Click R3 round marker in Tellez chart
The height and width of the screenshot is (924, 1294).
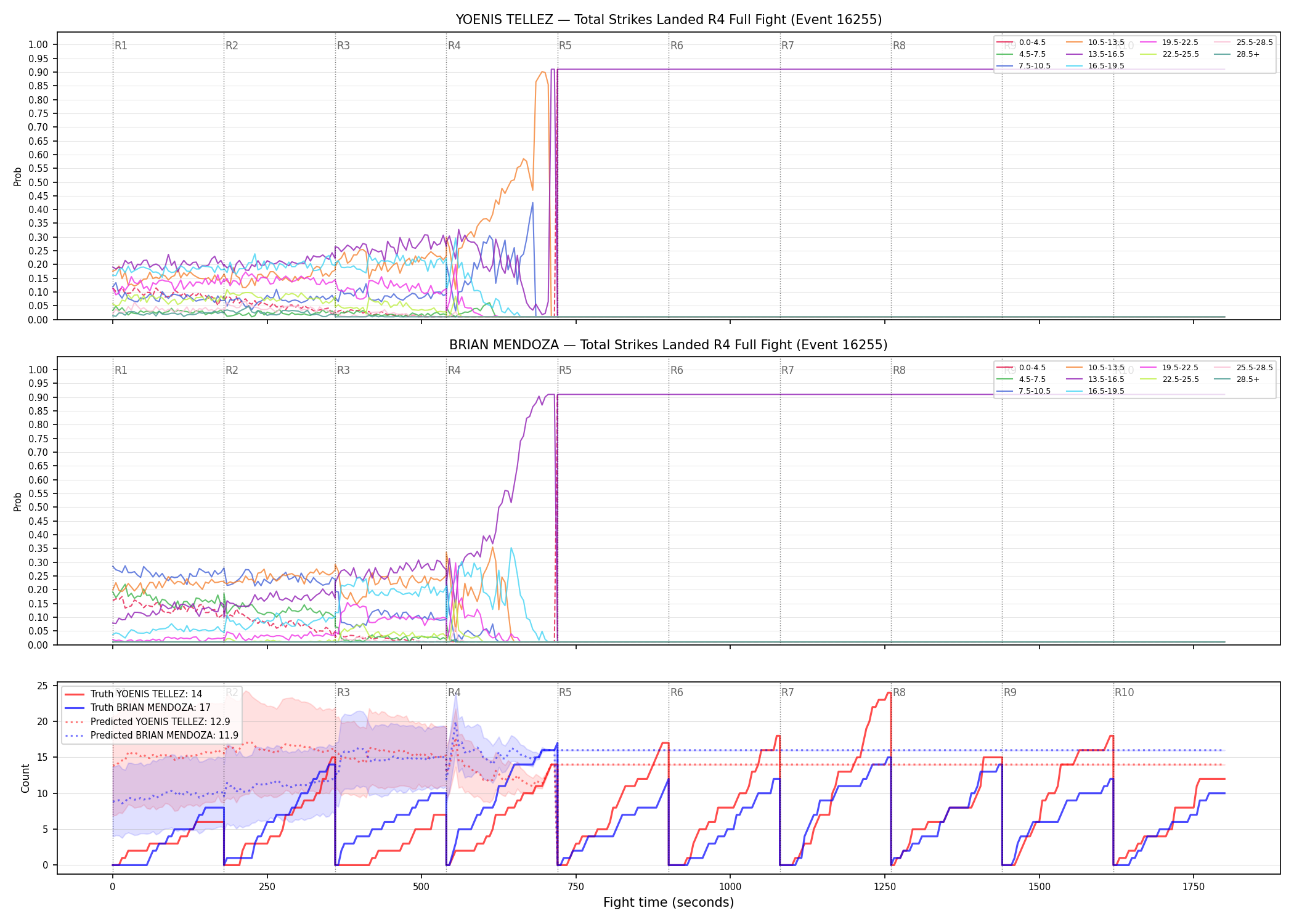(x=343, y=46)
